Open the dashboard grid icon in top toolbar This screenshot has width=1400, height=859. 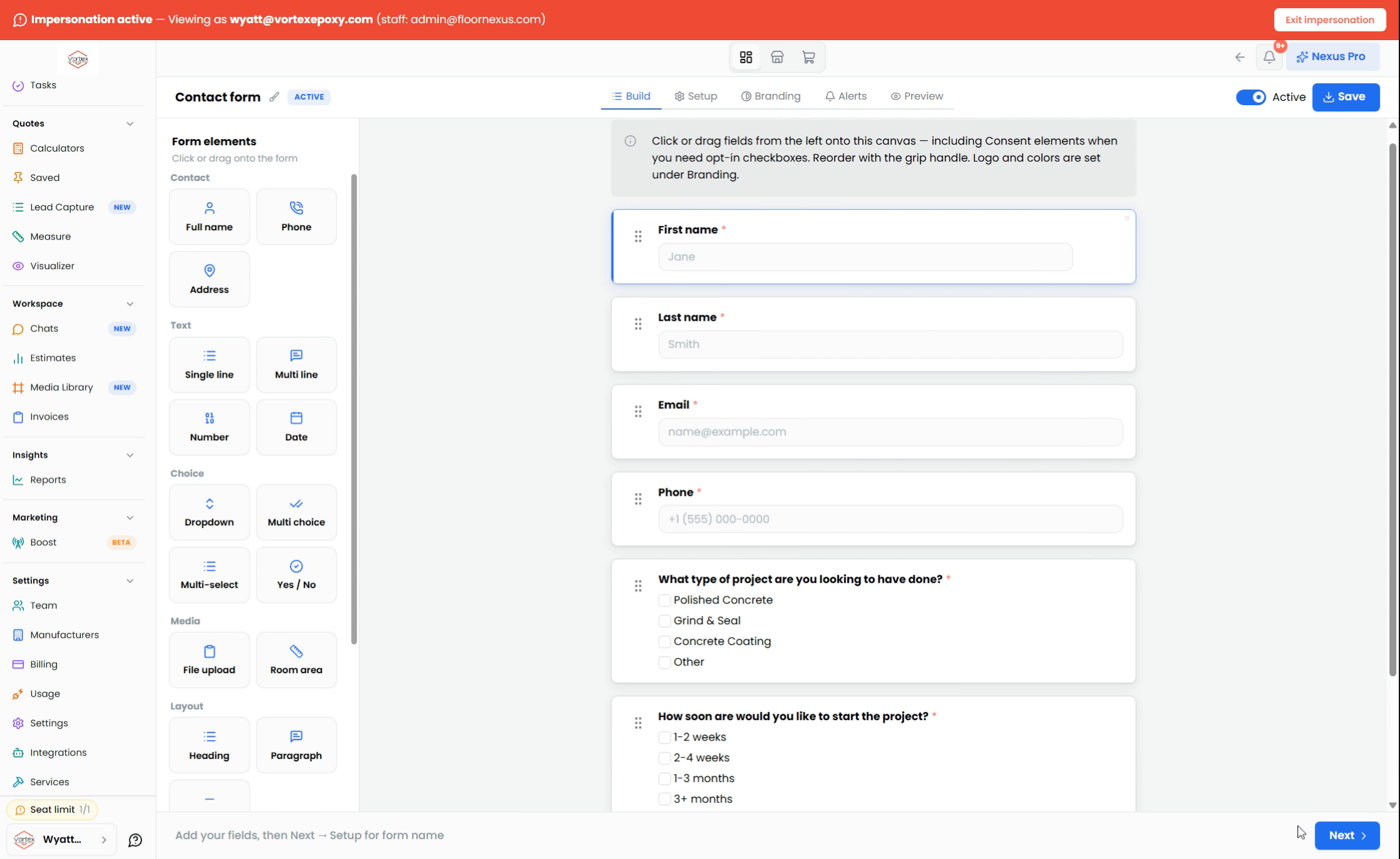click(x=746, y=57)
